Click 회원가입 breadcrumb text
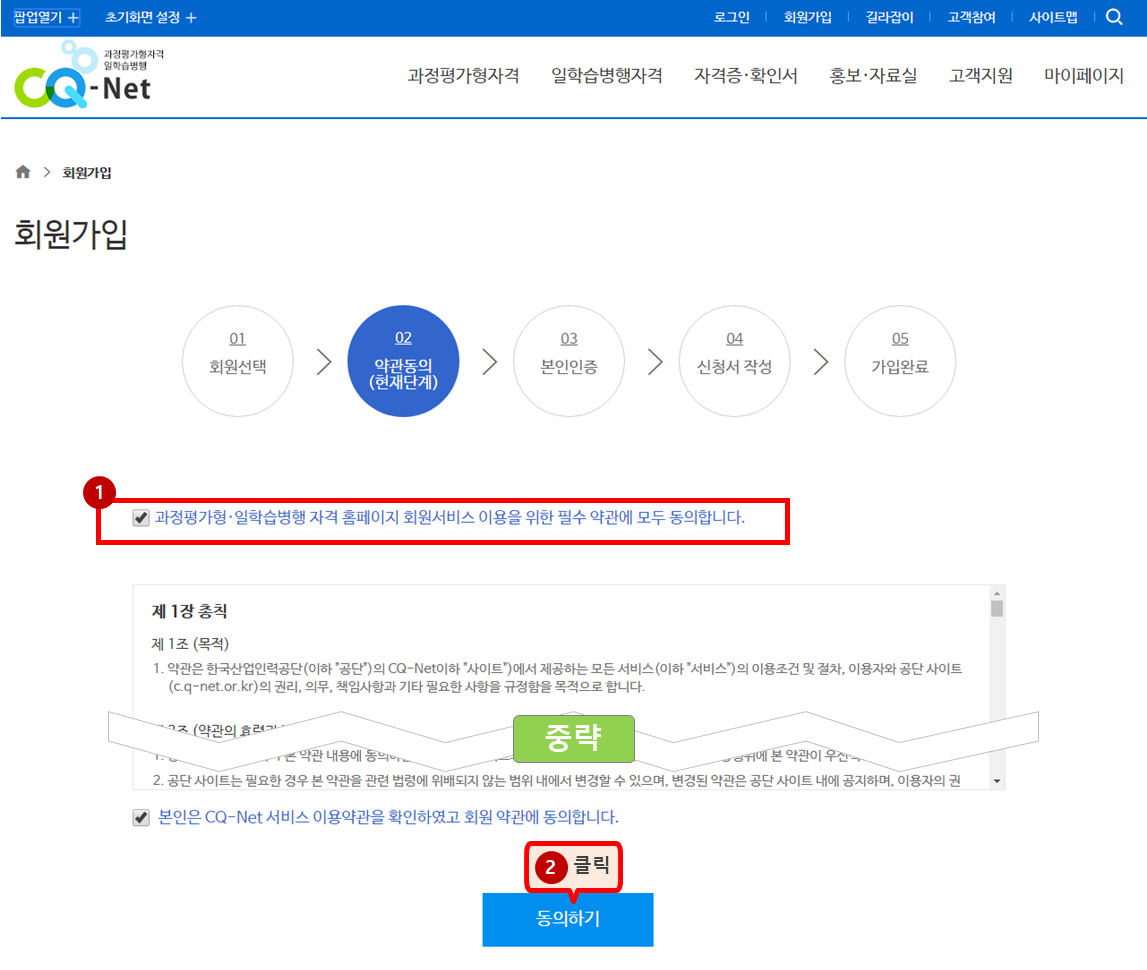The width and height of the screenshot is (1147, 970). (87, 173)
